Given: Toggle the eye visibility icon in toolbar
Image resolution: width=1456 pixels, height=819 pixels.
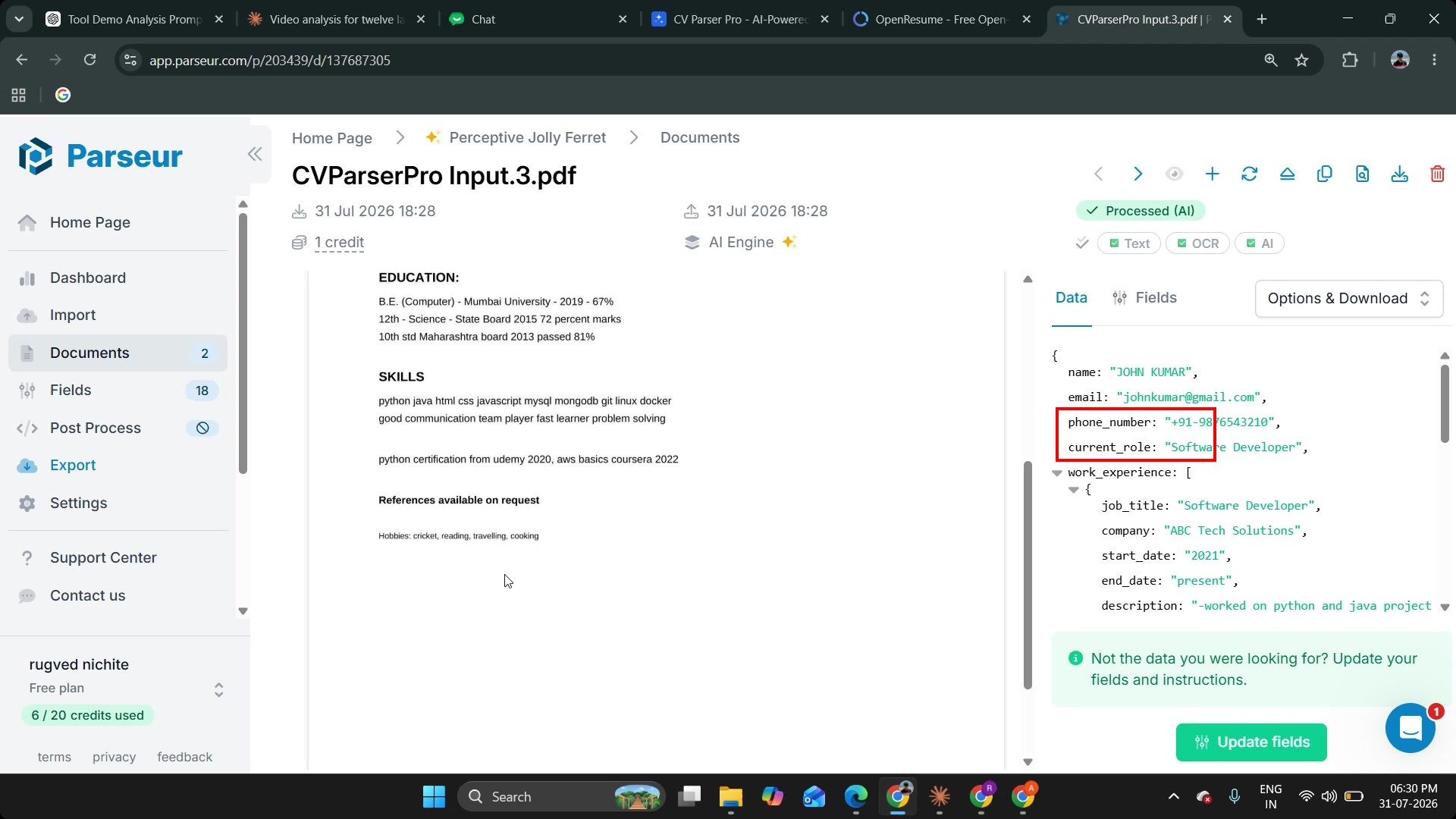Looking at the screenshot, I should [1175, 174].
